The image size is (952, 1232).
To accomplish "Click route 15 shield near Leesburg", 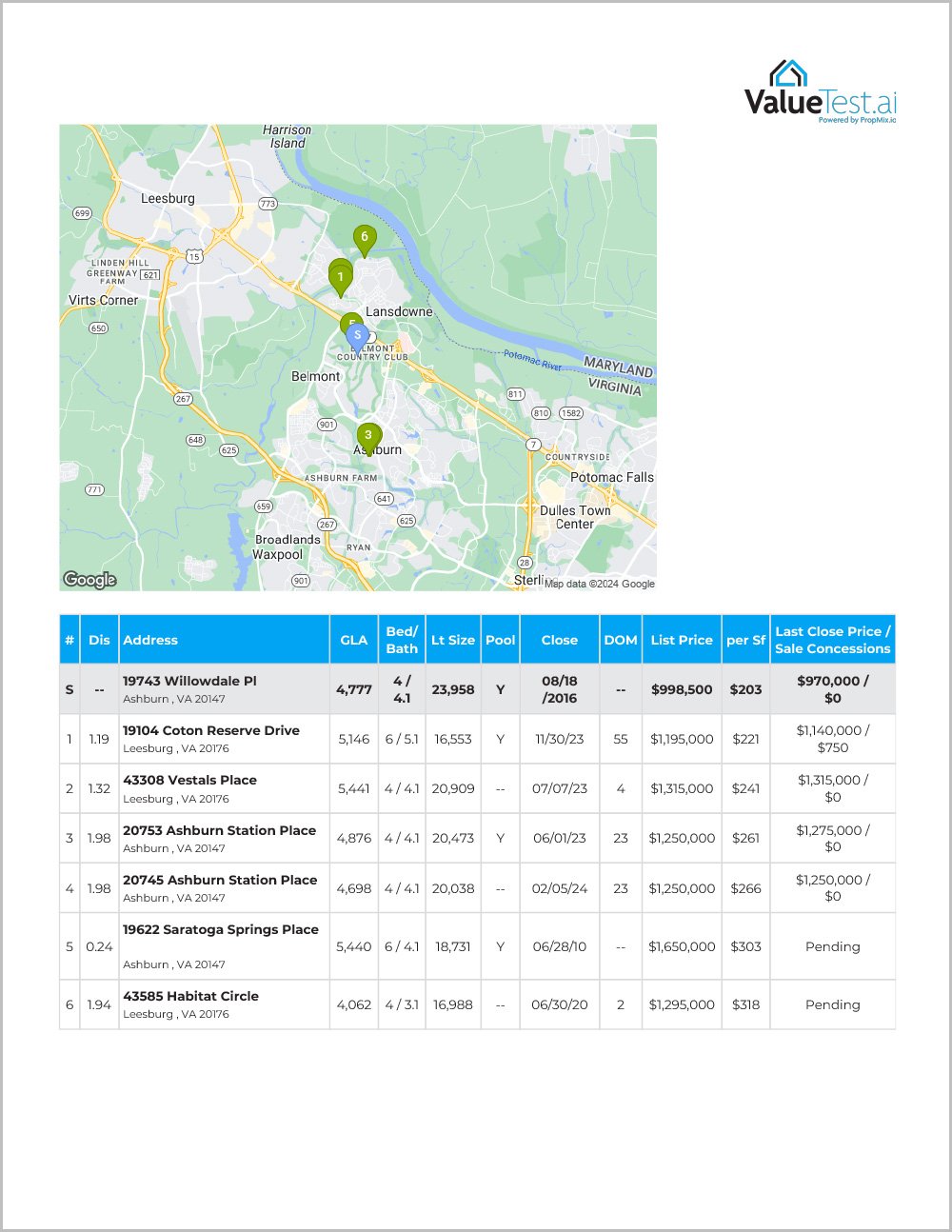I will point(194,256).
